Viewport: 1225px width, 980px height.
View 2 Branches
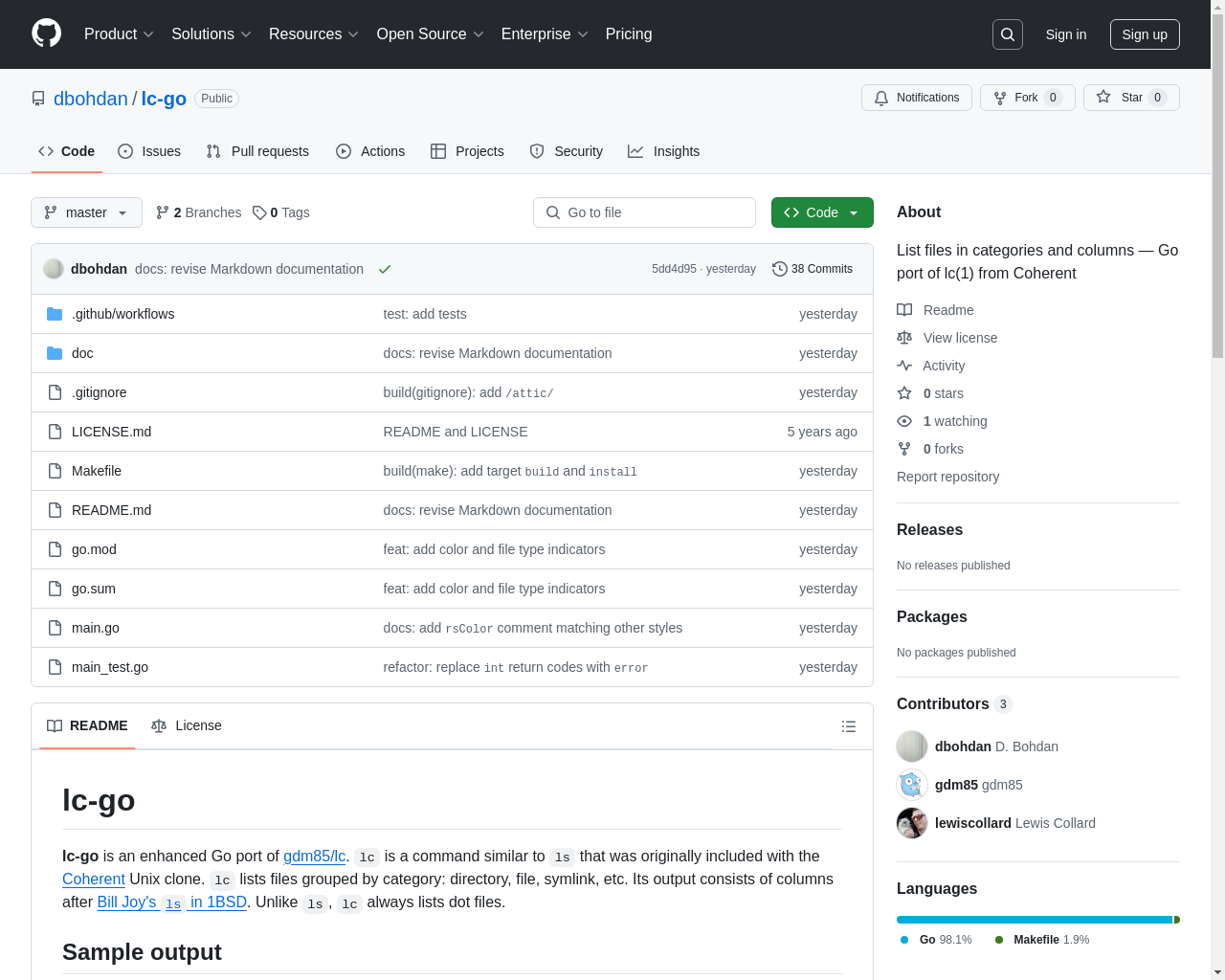click(x=199, y=212)
